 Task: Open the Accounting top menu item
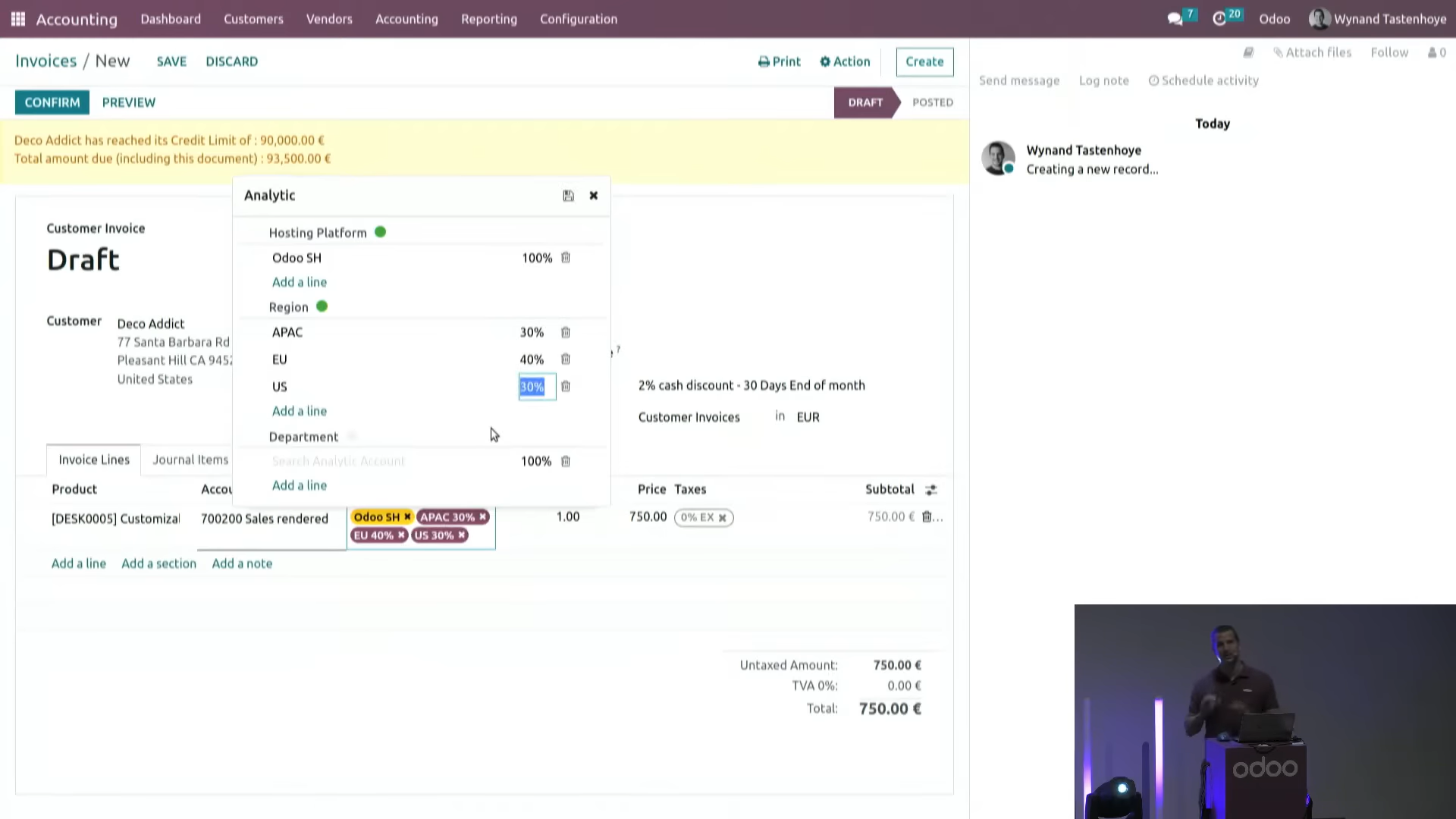tap(406, 19)
